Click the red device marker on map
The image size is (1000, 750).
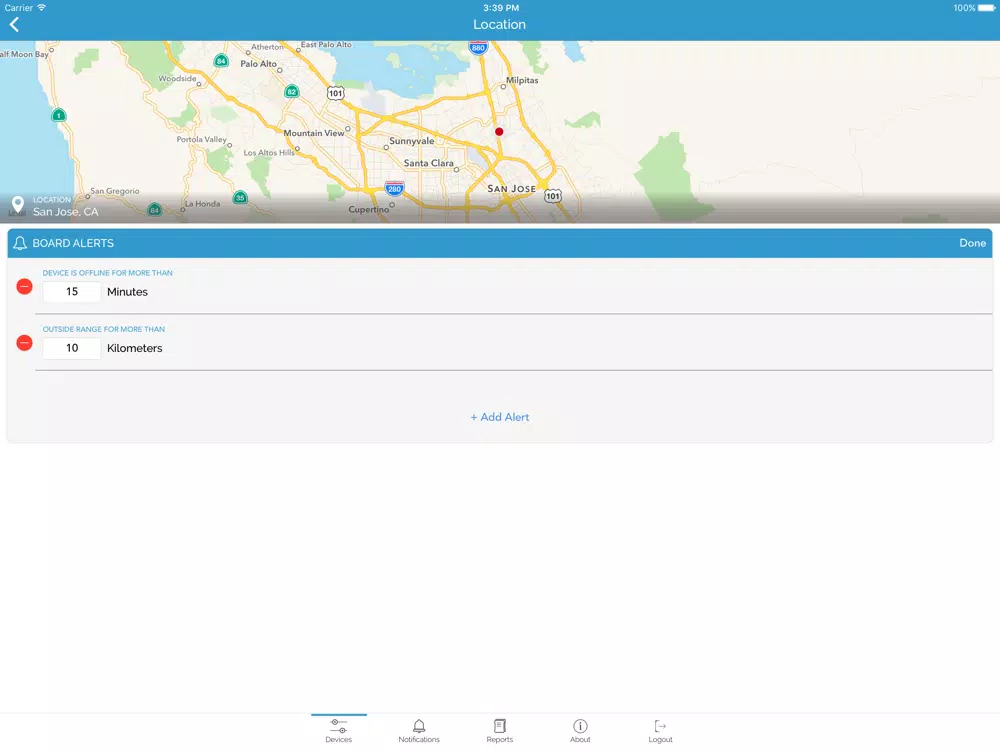coord(499,131)
